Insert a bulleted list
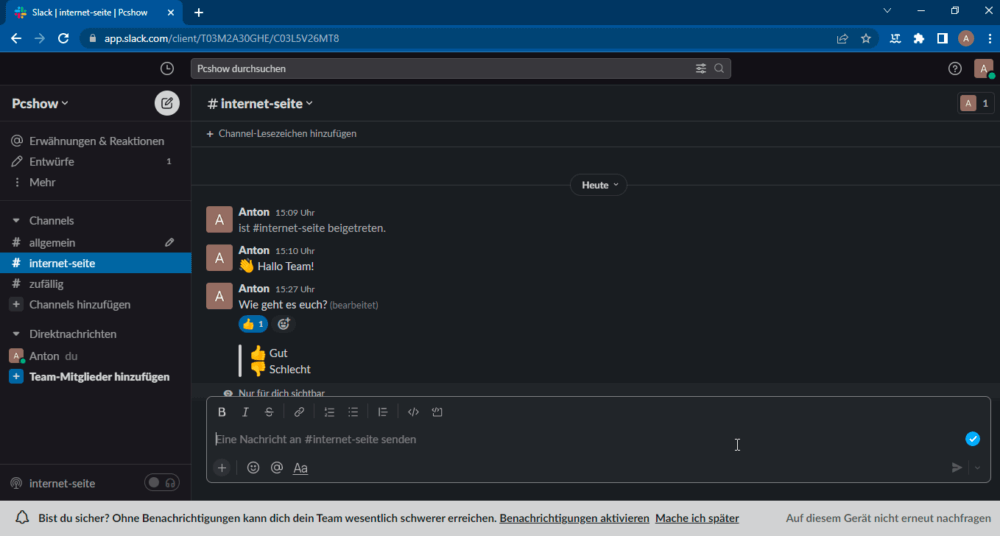Viewport: 1000px width, 536px height. pyautogui.click(x=353, y=412)
